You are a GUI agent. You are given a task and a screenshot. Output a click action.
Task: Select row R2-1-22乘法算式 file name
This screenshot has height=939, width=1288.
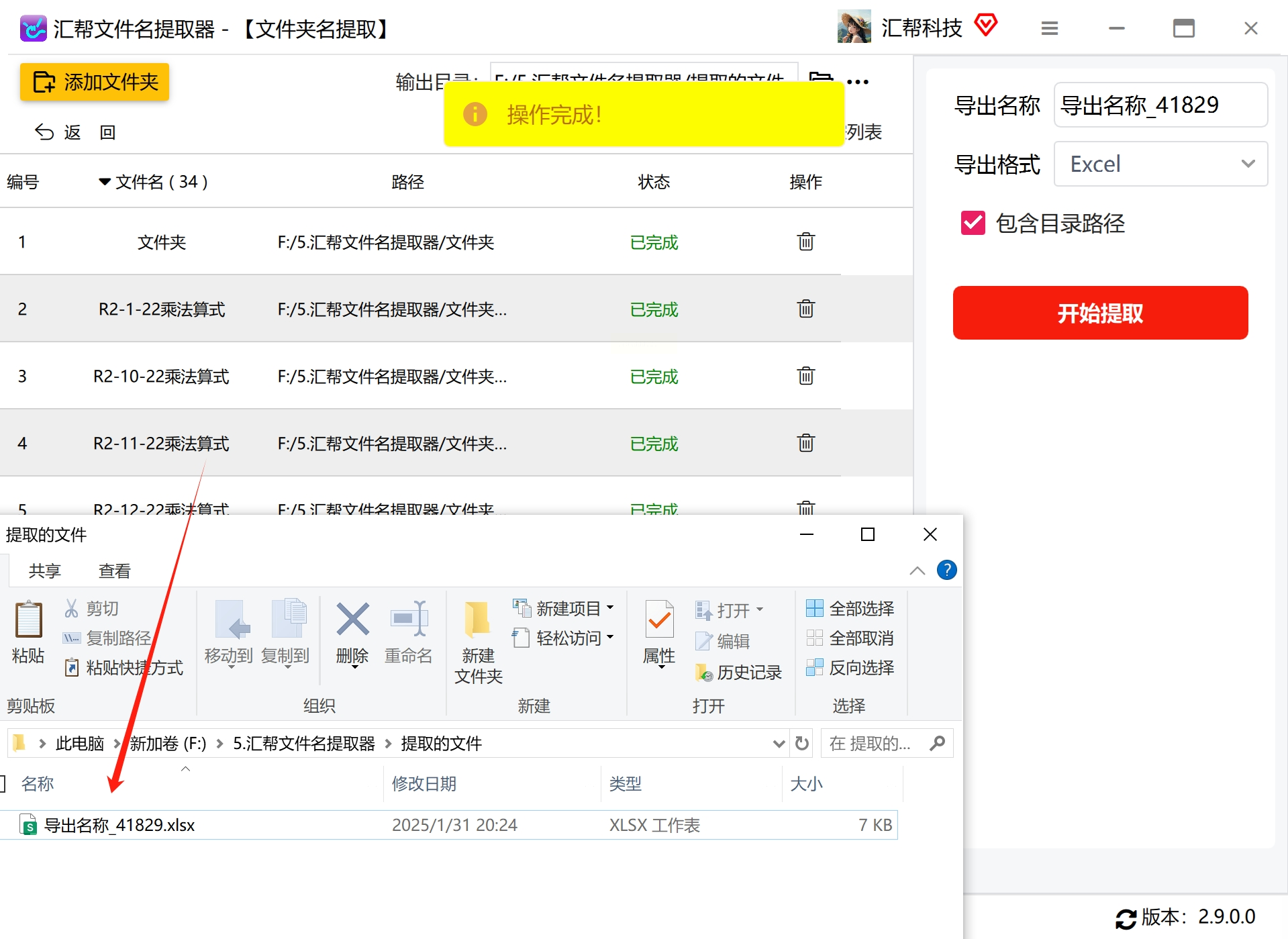[x=162, y=309]
